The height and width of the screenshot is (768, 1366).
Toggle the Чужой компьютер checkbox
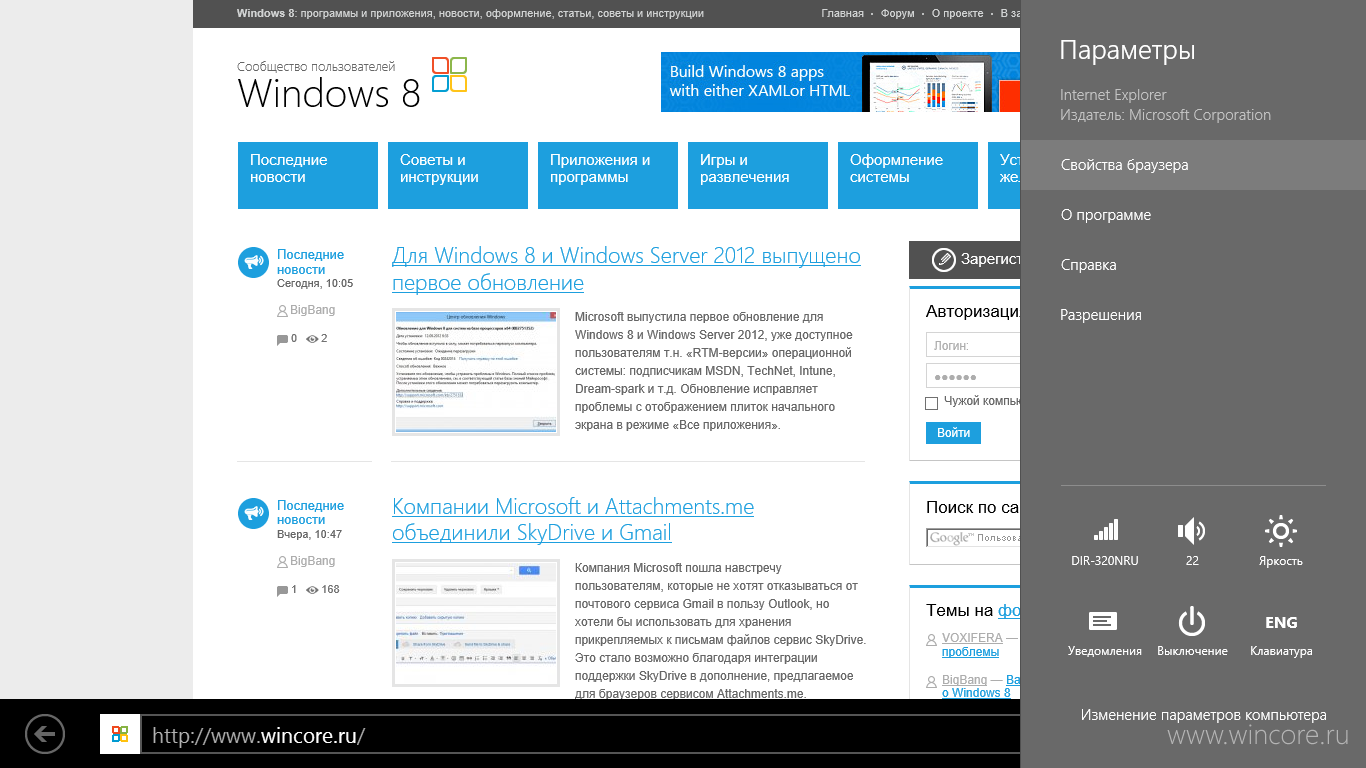pyautogui.click(x=932, y=402)
